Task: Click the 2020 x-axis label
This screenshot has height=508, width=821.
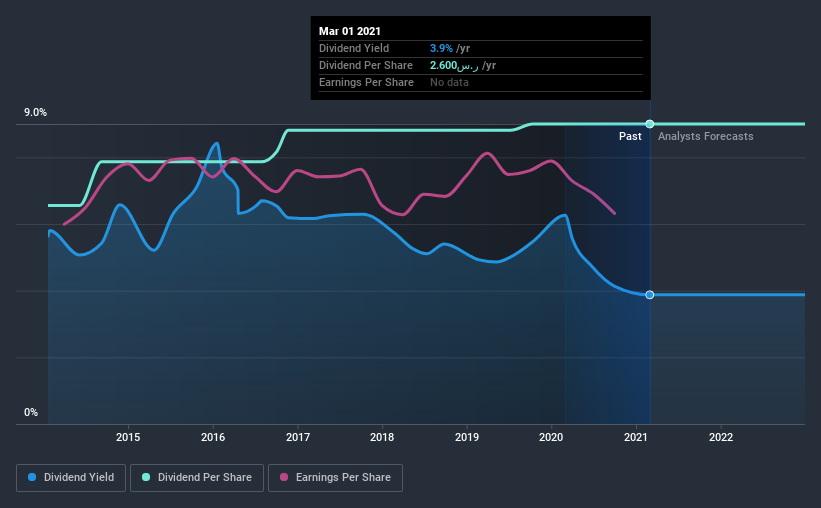Action: tap(551, 437)
